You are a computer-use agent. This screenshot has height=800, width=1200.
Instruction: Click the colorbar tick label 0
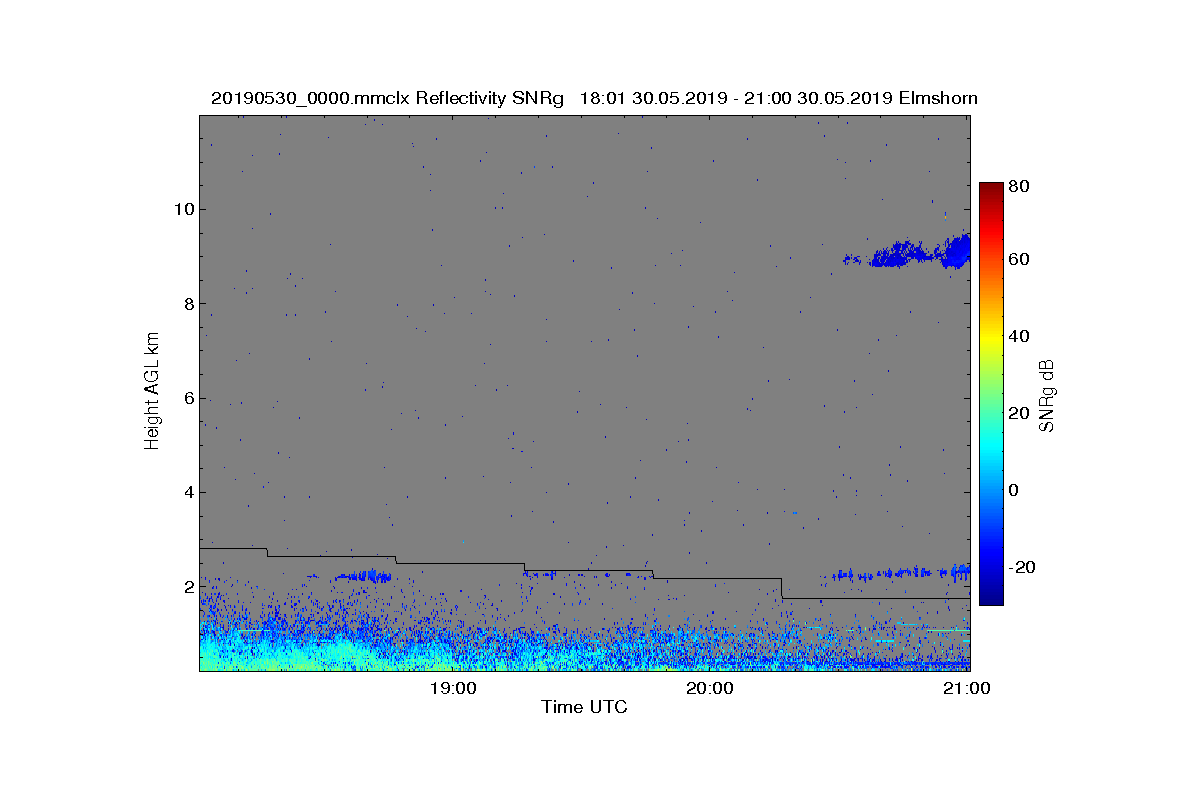1015,490
